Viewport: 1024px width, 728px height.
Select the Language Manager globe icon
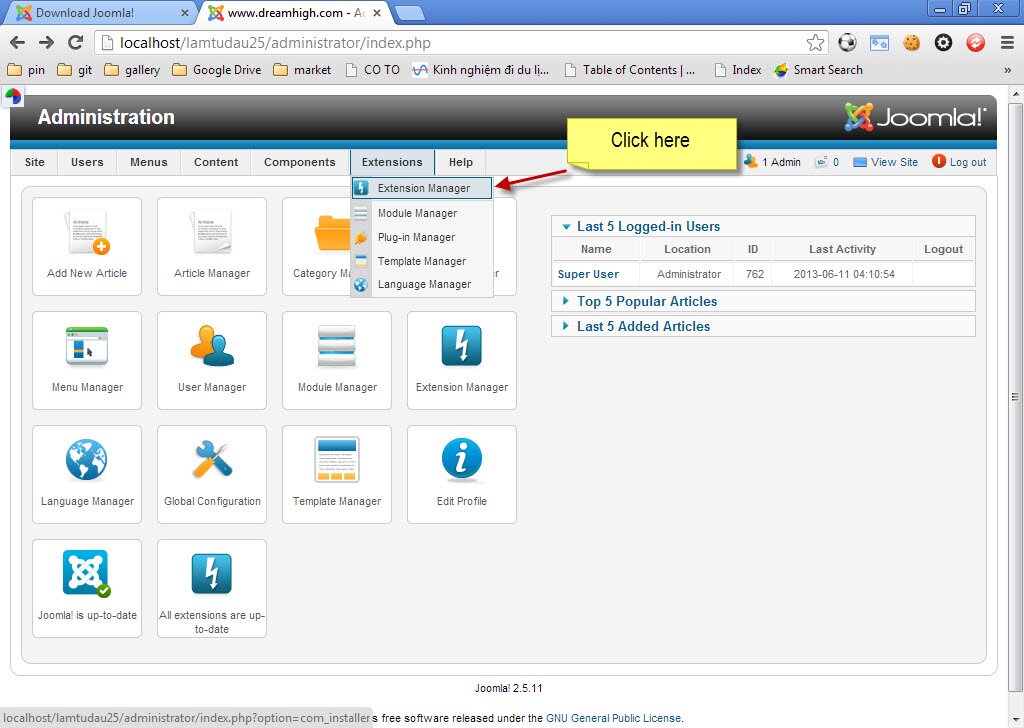point(87,473)
